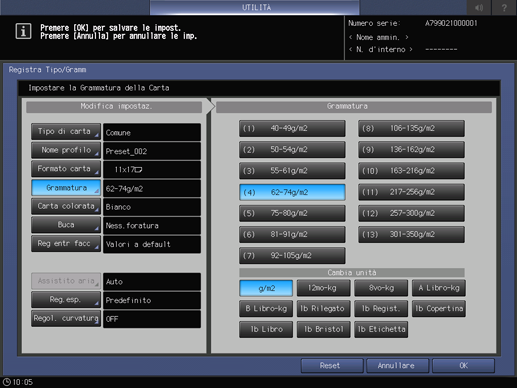Switch unit to 12mo-kg
This screenshot has width=517, height=388.
[323, 288]
